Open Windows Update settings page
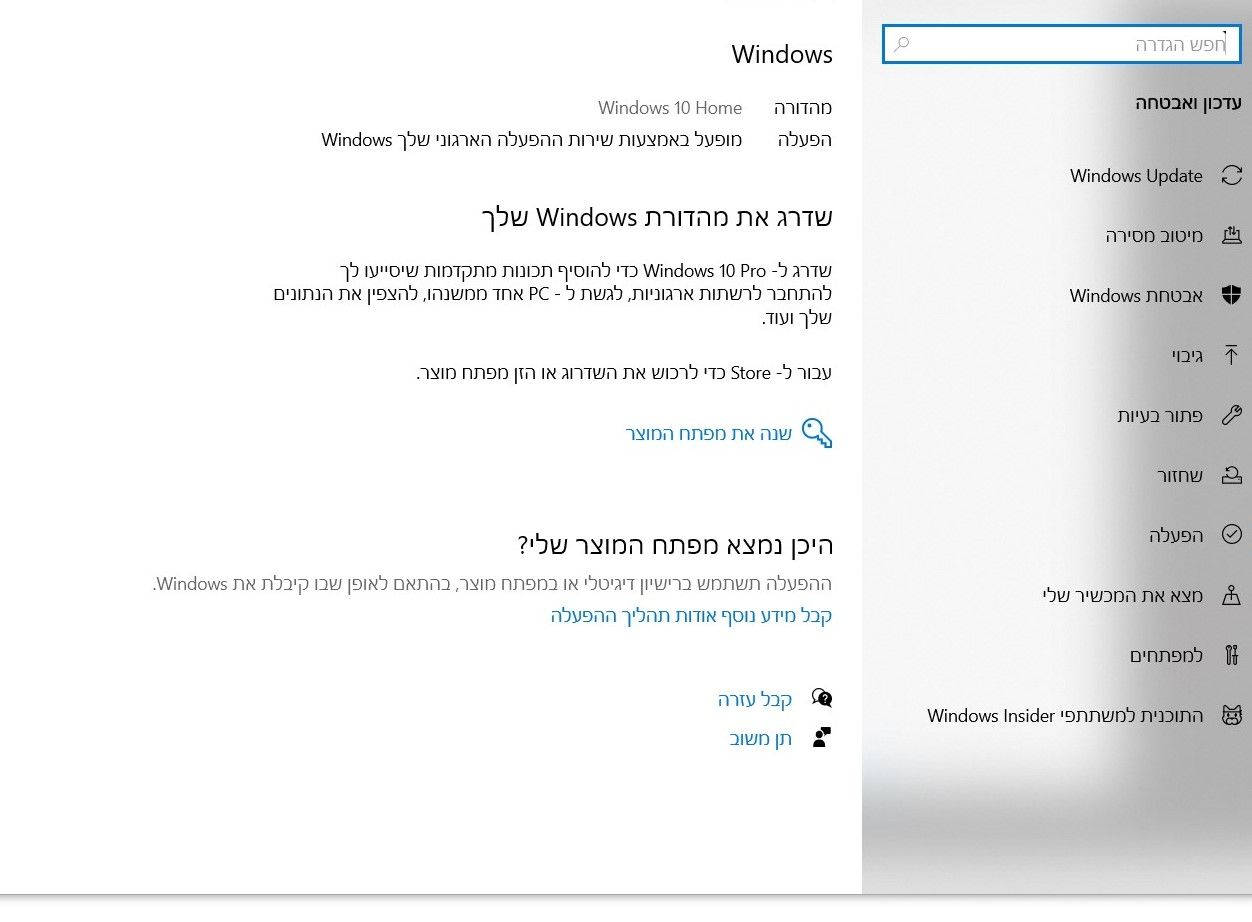The width and height of the screenshot is (1252, 922). (x=1136, y=176)
